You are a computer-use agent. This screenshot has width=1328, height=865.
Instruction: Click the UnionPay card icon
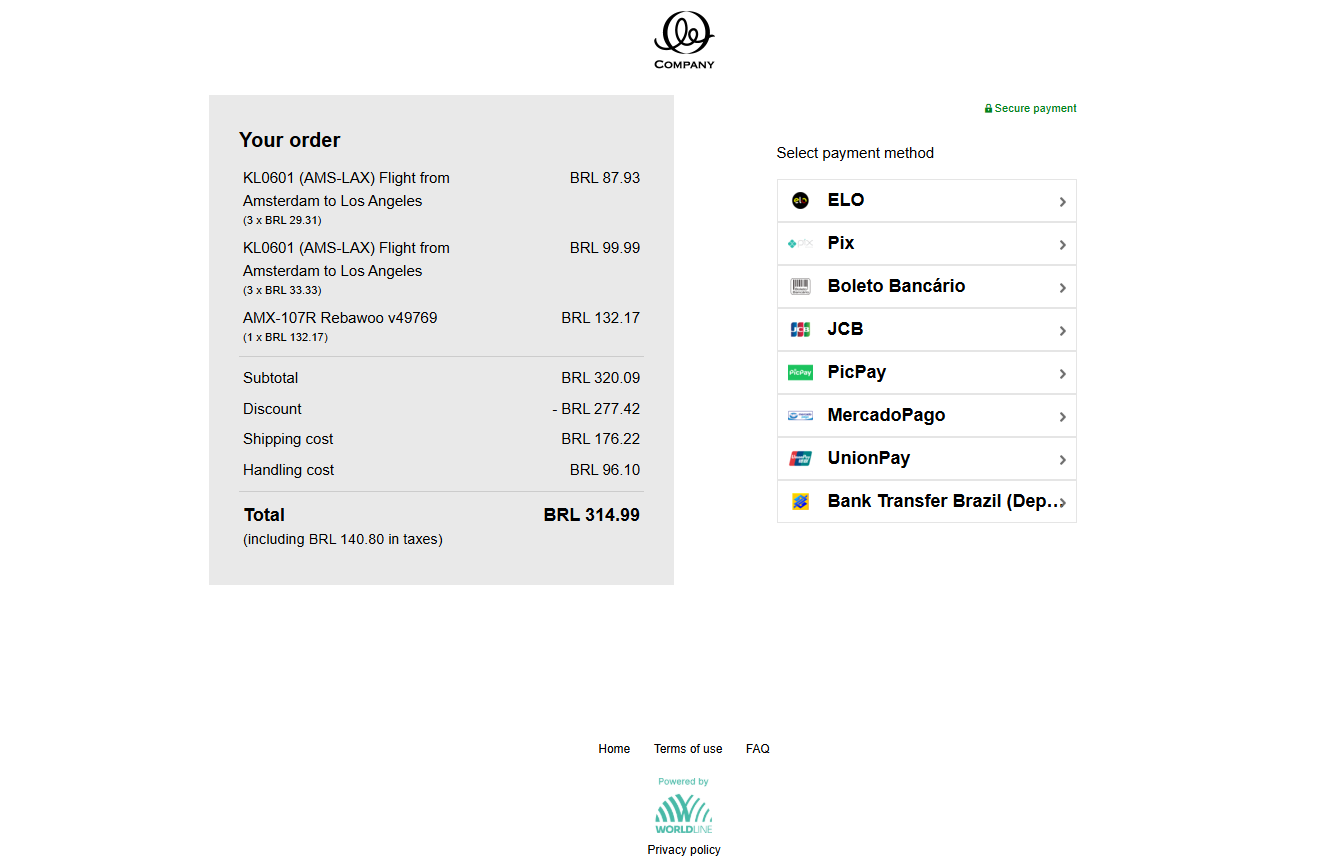pos(800,458)
